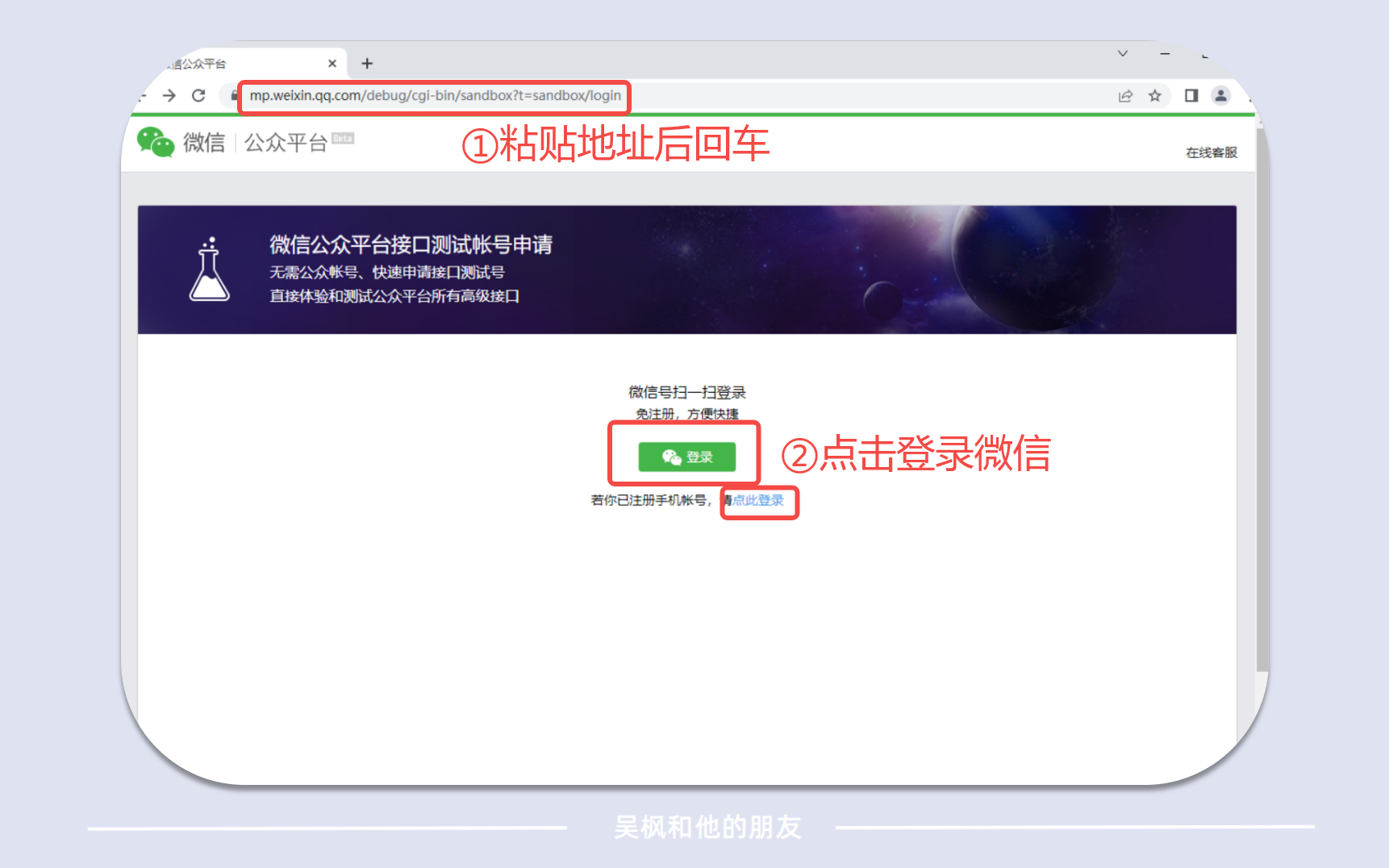Expand the tab search chevron
Screen dimensions: 1389x868
click(x=1123, y=53)
